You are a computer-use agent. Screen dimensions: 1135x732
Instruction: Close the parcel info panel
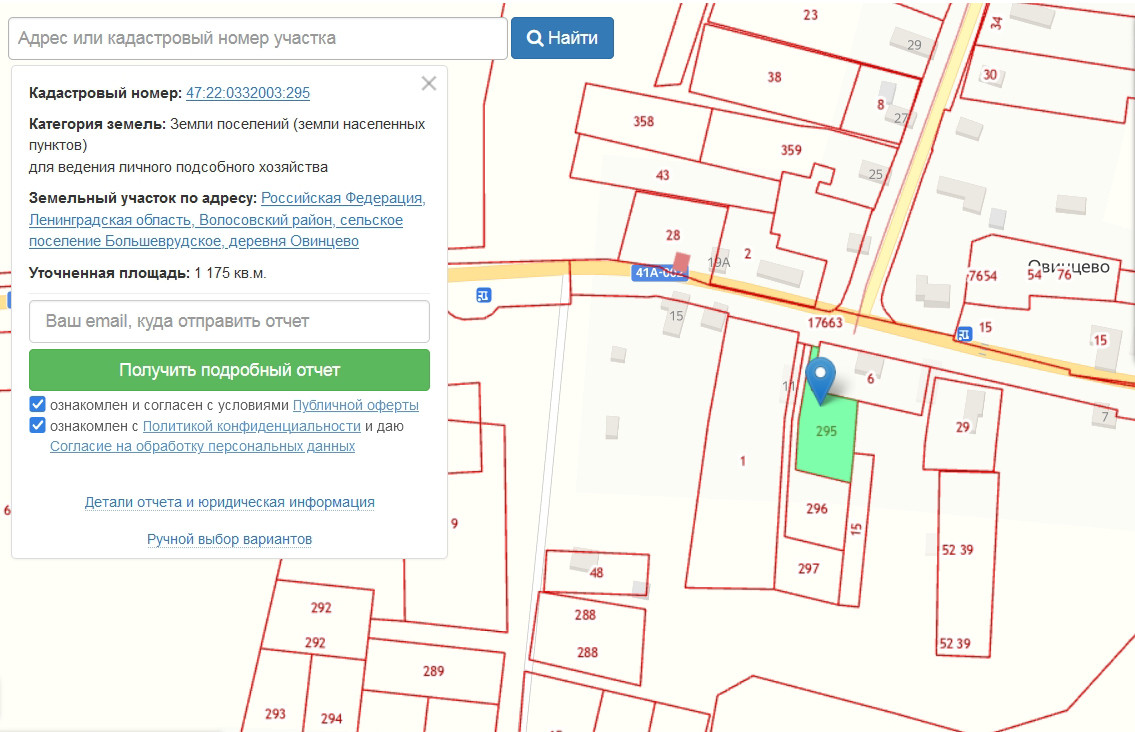[429, 84]
